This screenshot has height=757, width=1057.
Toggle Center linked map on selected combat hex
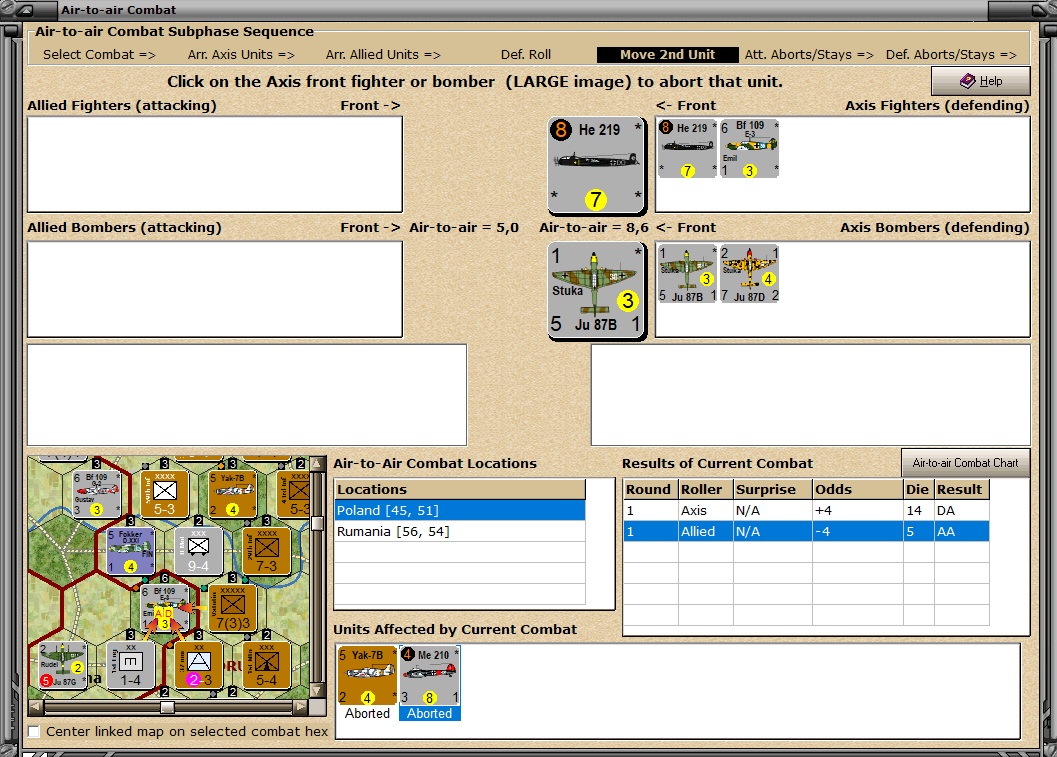click(34, 731)
